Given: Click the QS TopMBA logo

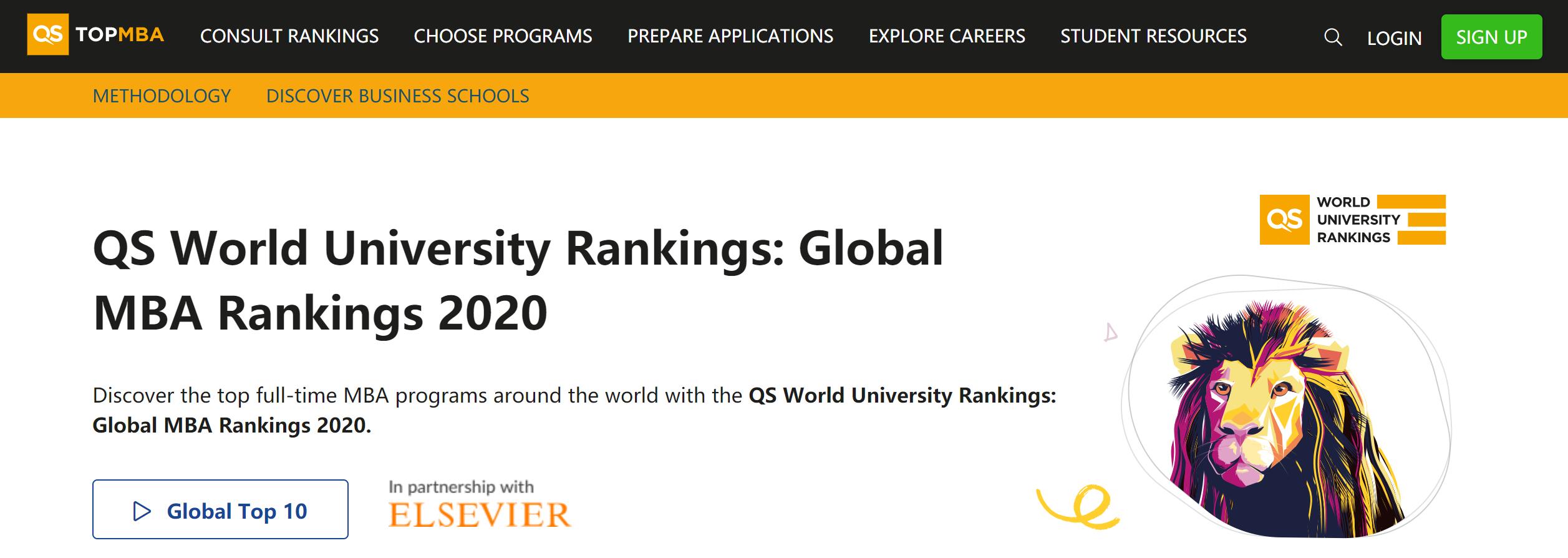Looking at the screenshot, I should 95,34.
